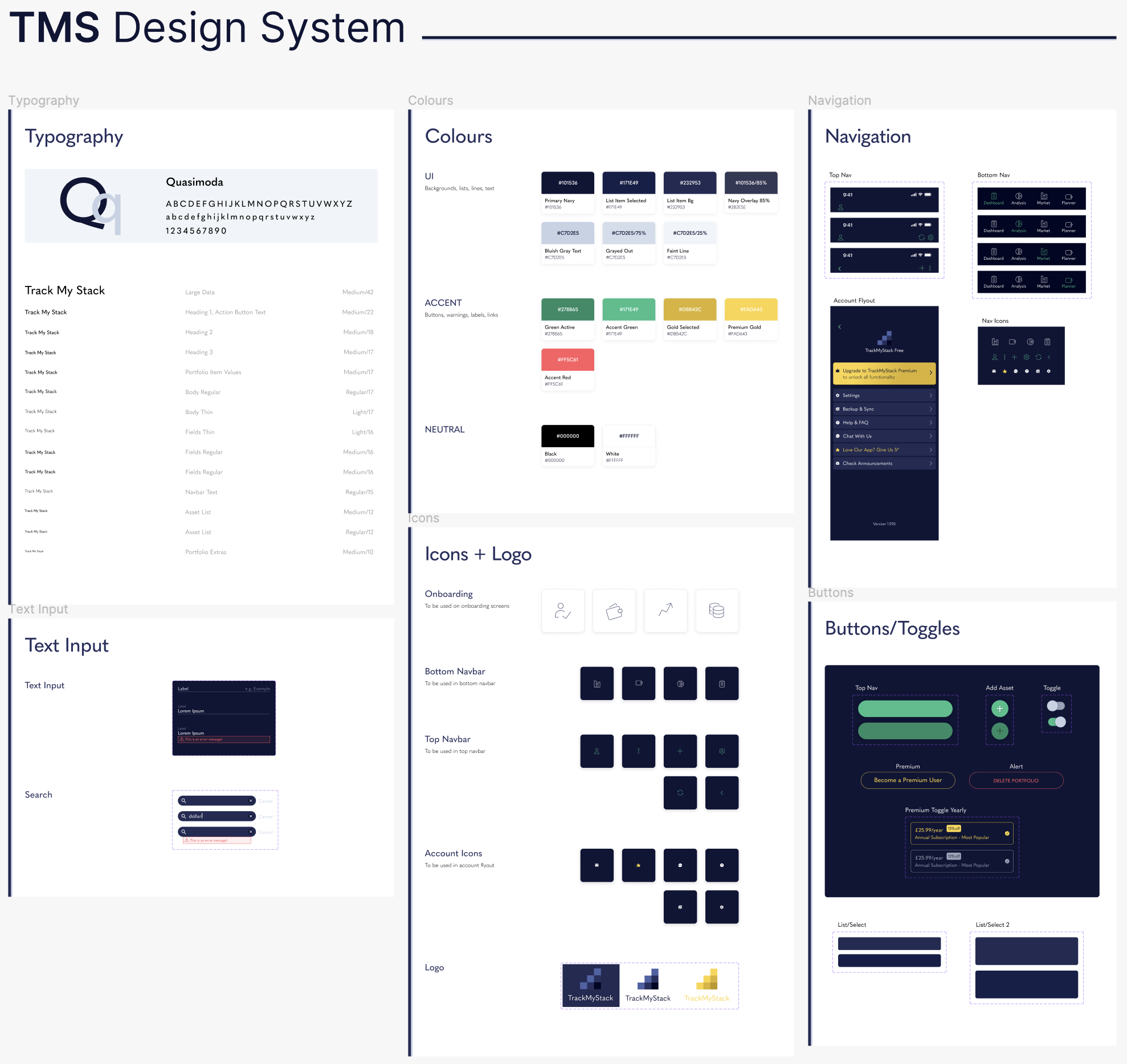Screen dimensions: 1127x1064
Task: Click the highlighted green Market tab in Bottom Nav
Action: 1044,254
